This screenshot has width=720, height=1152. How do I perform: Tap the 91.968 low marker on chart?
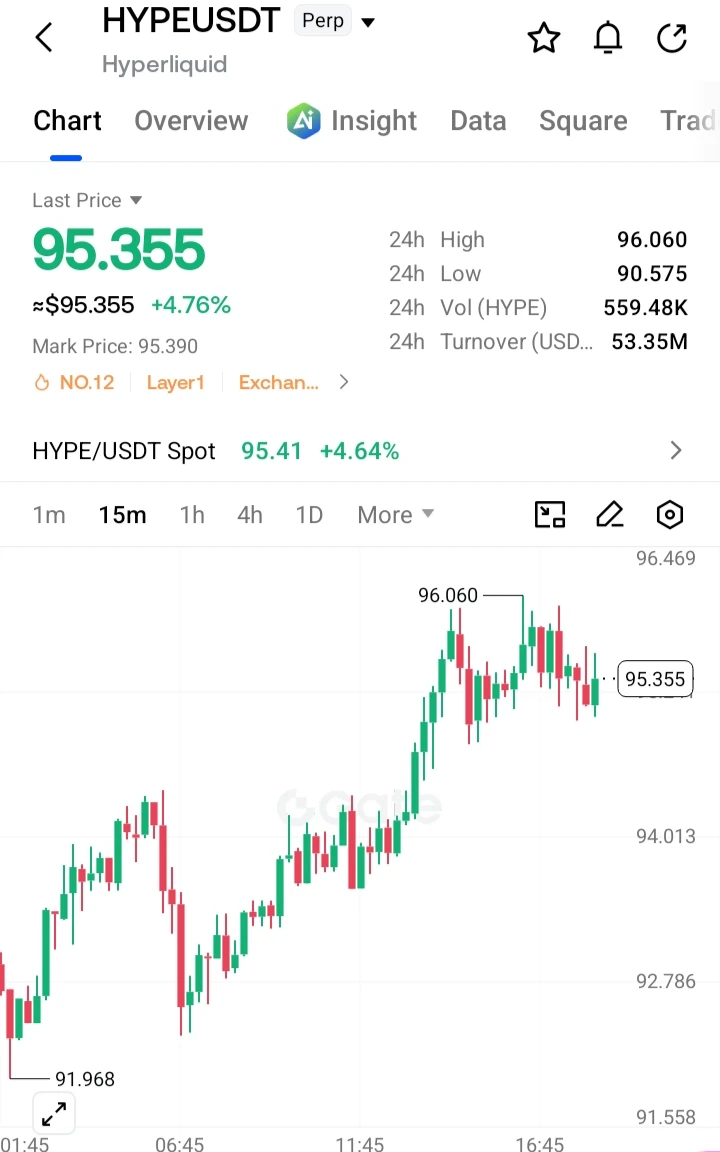tap(84, 1079)
